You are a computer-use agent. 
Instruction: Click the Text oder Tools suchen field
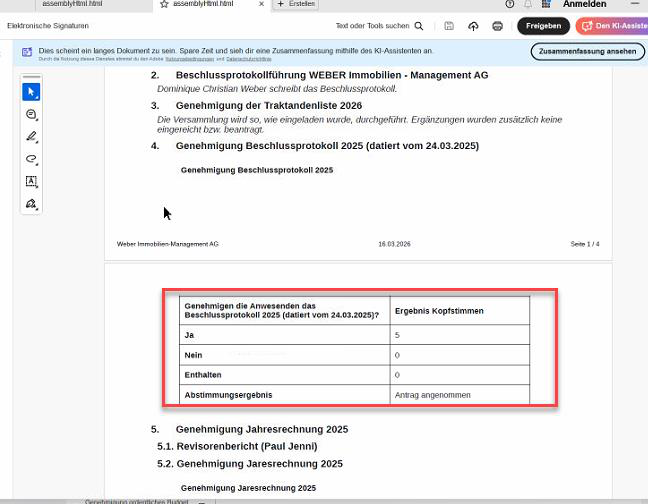(372, 26)
